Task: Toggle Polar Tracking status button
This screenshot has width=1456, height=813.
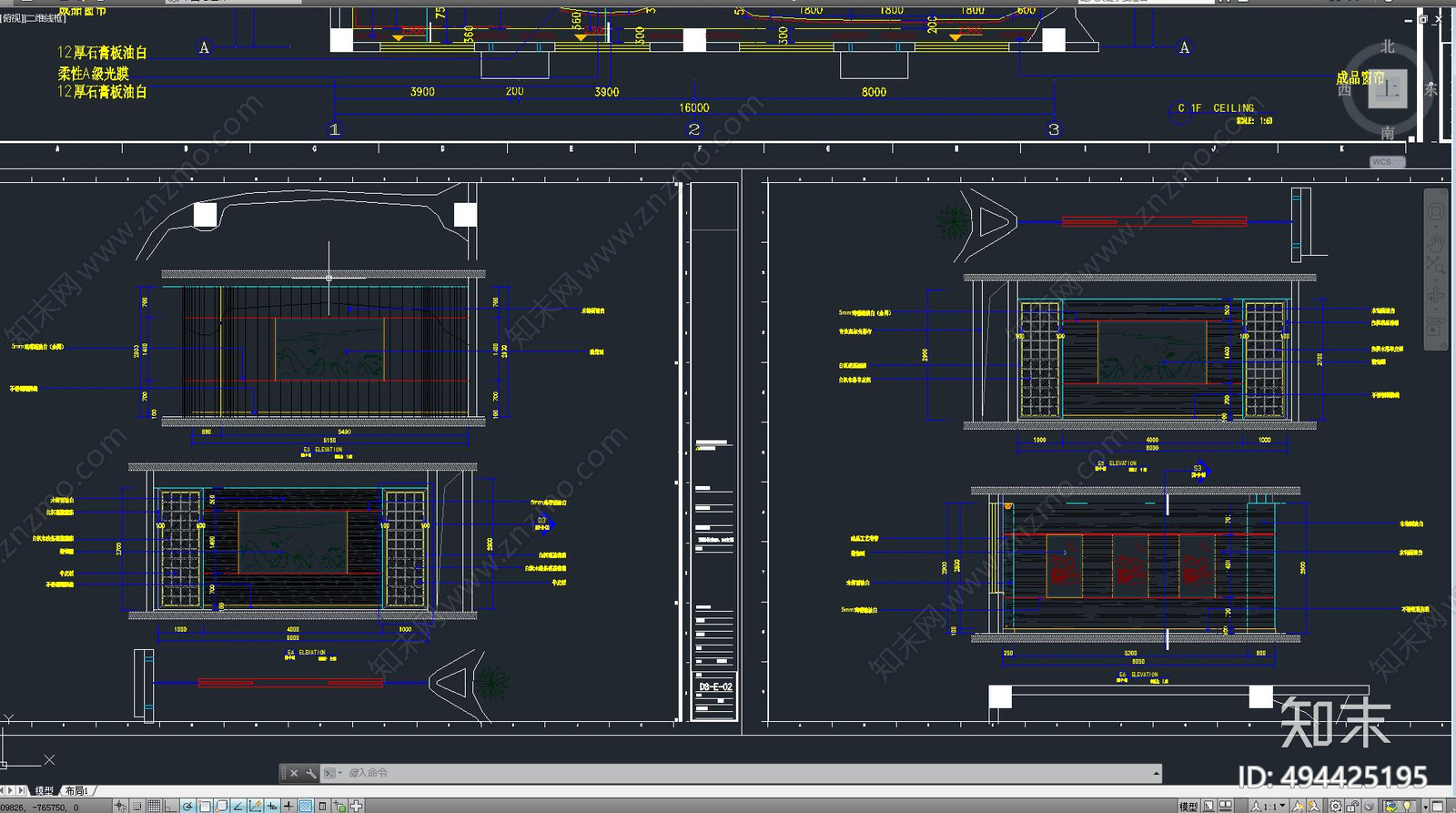Action: pyautogui.click(x=187, y=806)
